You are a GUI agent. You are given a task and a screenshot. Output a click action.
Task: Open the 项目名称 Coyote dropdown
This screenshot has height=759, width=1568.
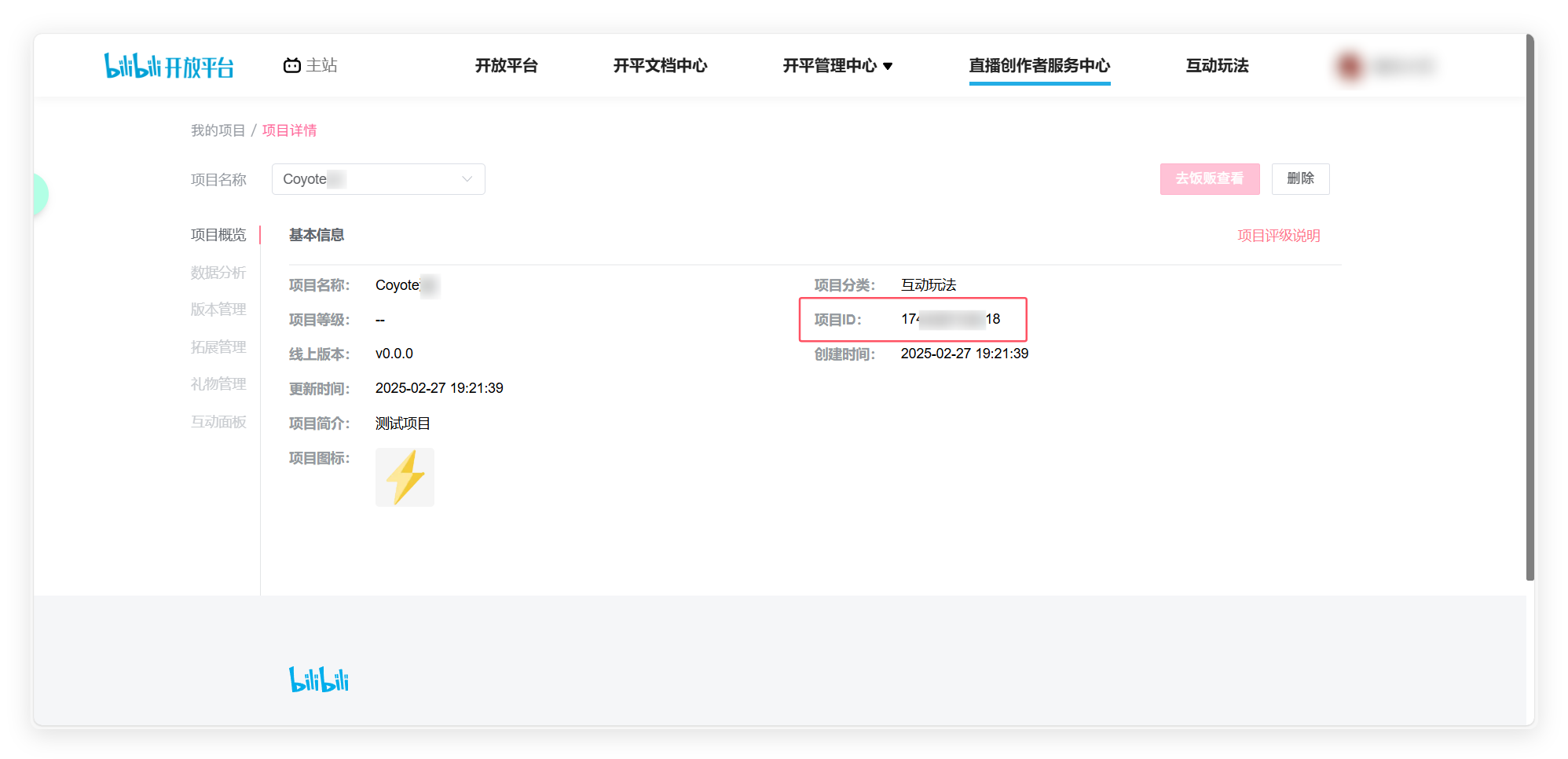tap(378, 179)
